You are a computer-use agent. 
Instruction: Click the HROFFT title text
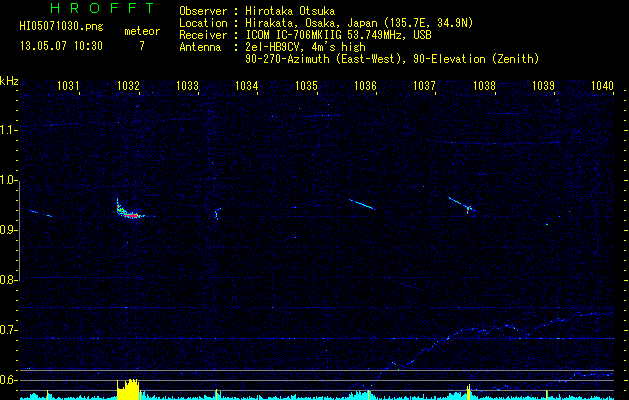[x=102, y=8]
